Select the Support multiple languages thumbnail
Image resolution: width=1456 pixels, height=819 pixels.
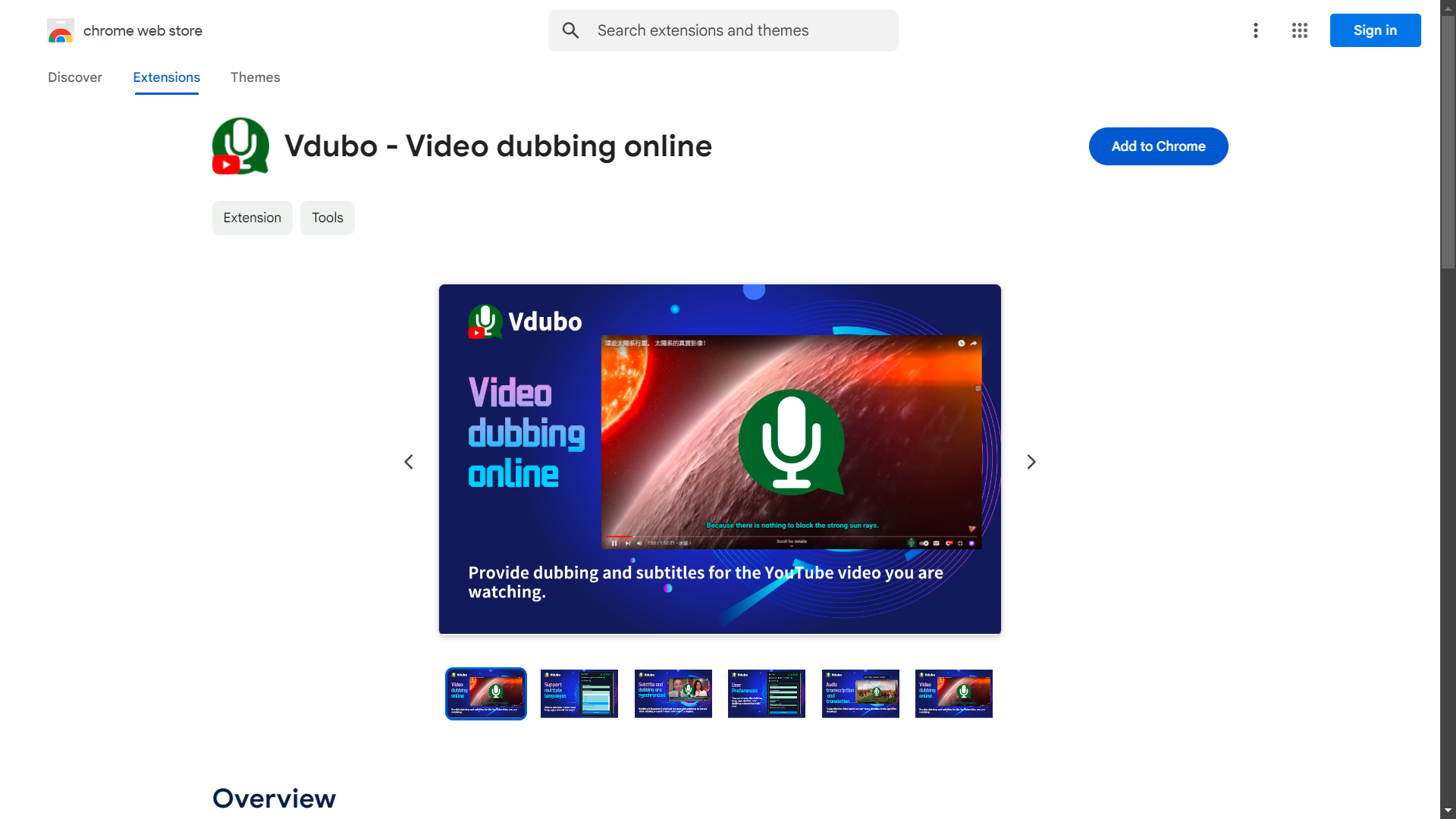point(579,693)
